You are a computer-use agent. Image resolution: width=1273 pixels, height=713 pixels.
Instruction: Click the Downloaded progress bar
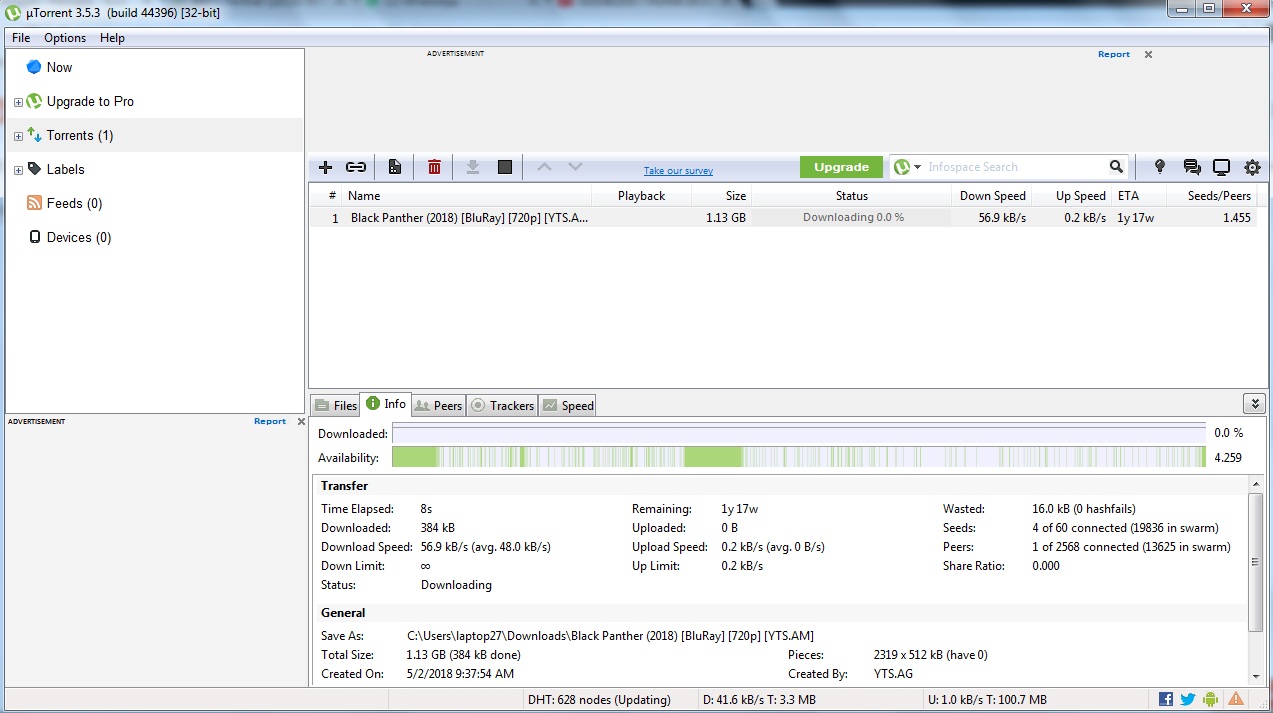click(798, 433)
